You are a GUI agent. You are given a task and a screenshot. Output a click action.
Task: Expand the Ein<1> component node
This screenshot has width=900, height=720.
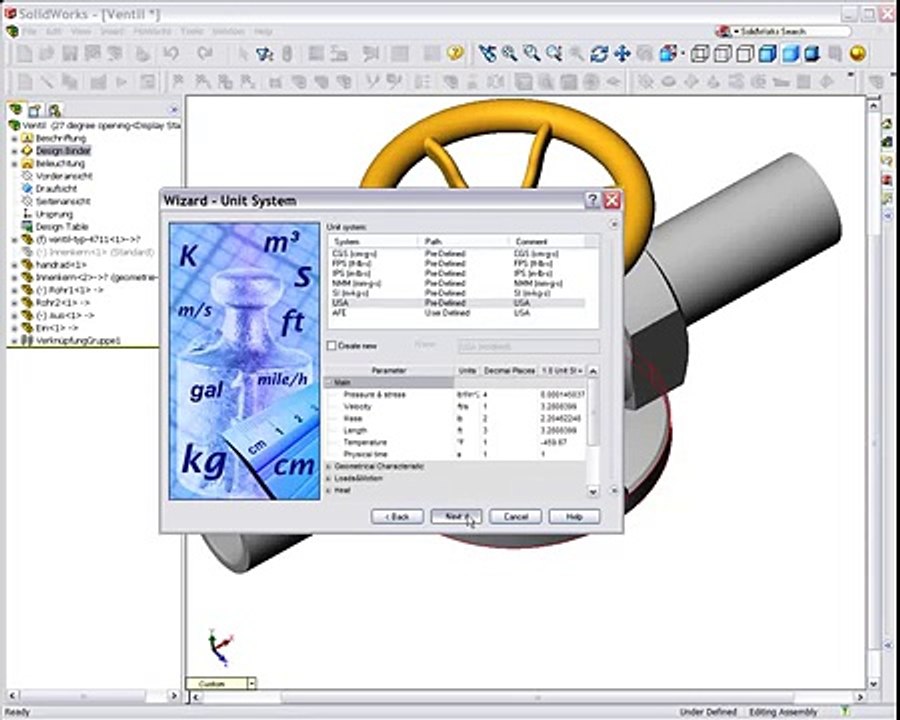15,328
